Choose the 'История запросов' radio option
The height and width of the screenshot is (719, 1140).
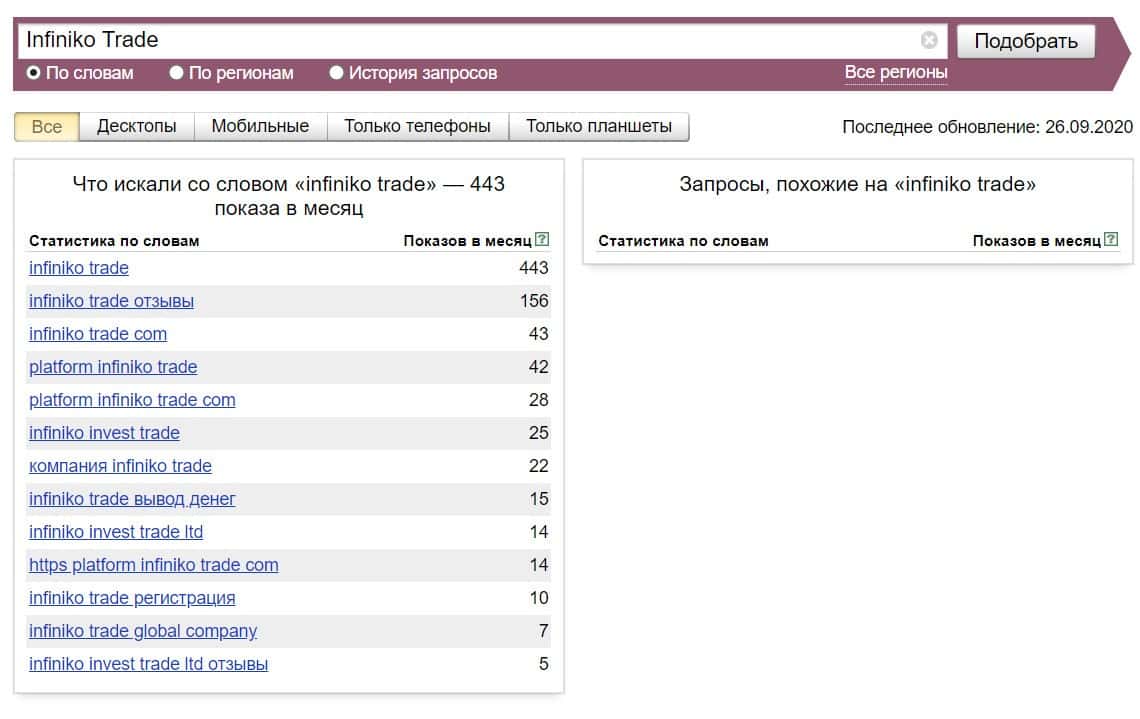[x=337, y=73]
